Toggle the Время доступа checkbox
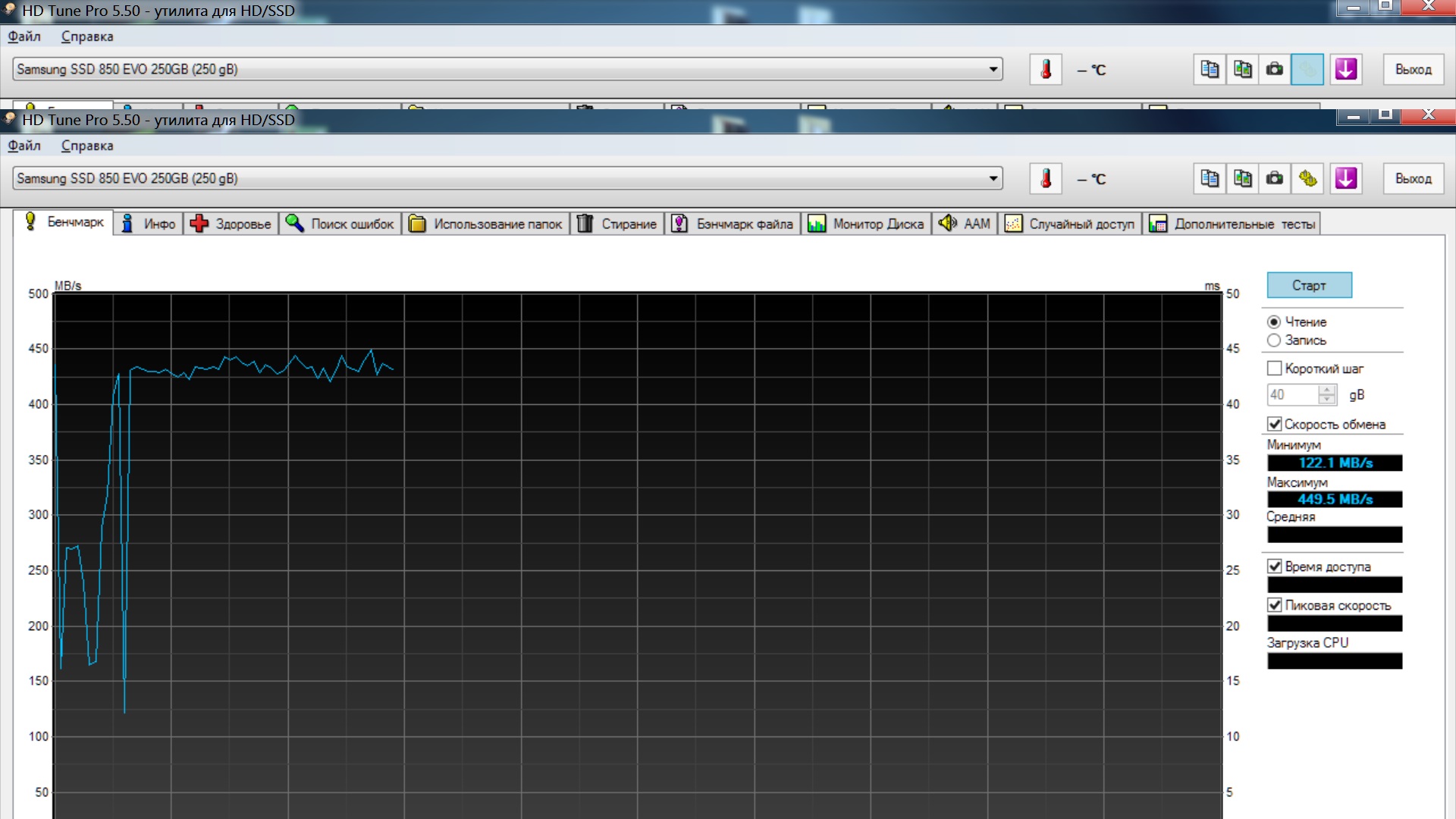The image size is (1456, 819). click(1275, 566)
